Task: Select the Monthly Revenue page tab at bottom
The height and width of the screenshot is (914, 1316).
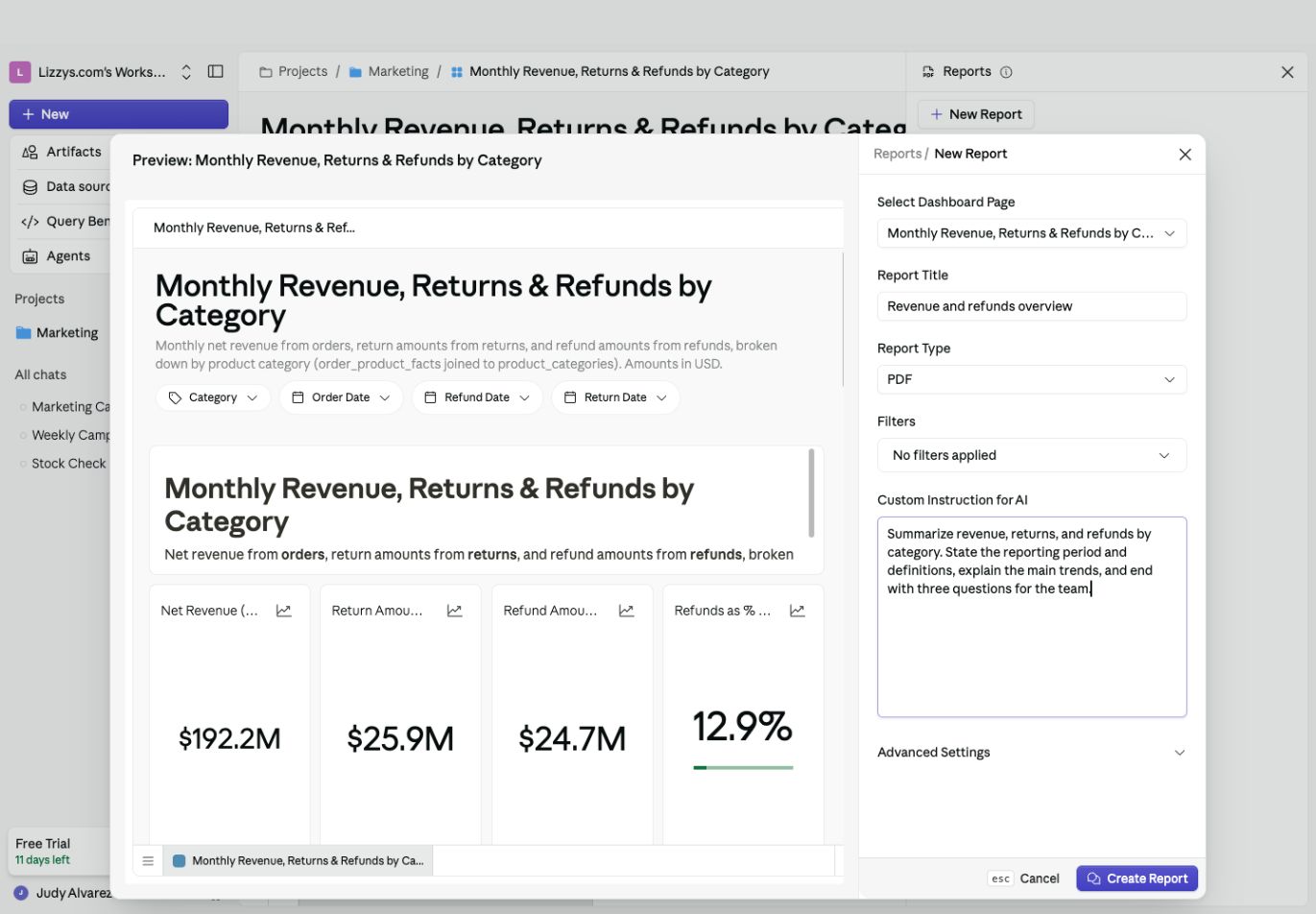Action: coord(299,861)
